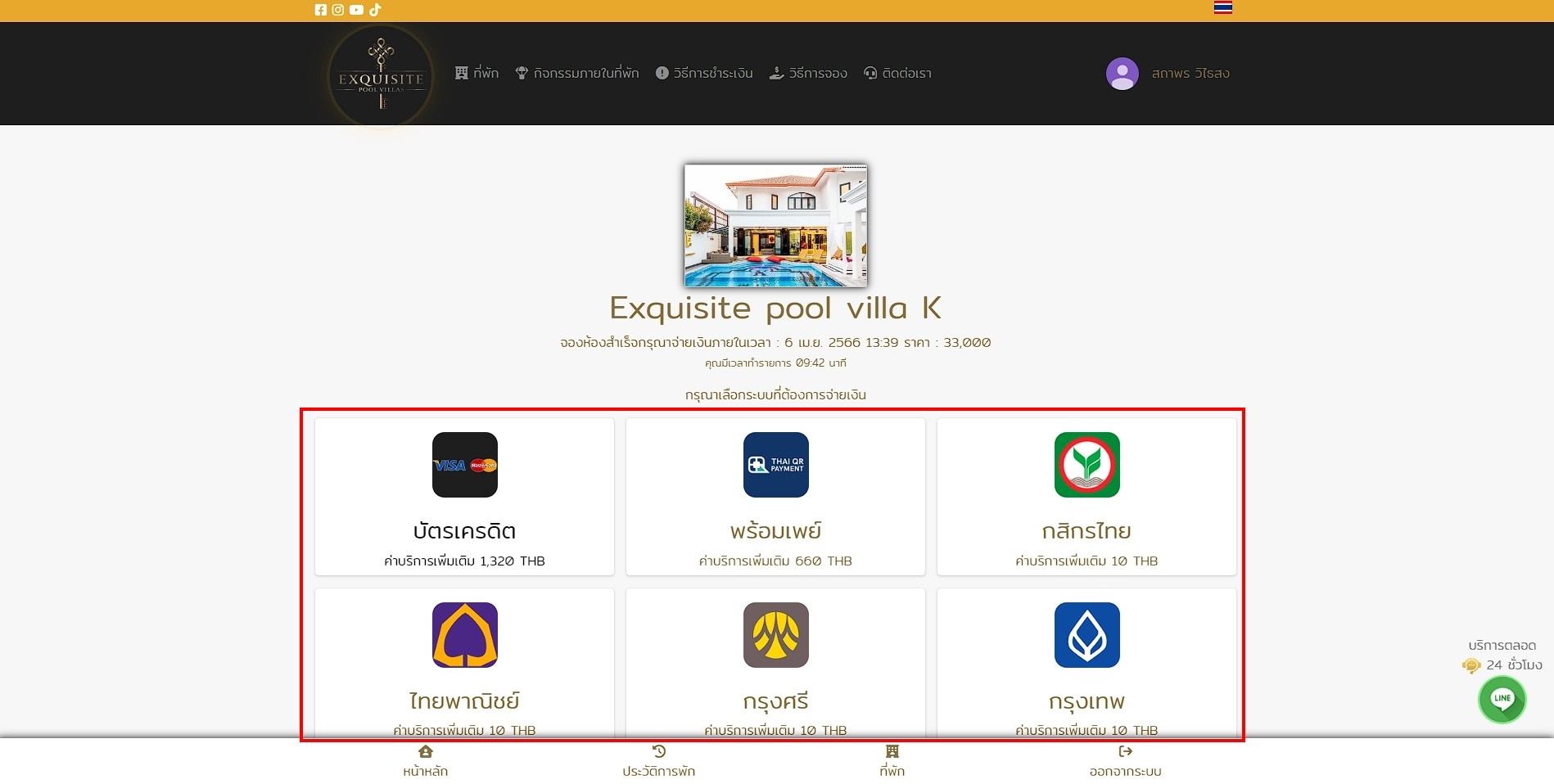
Task: Click the history clock icon in bottom bar
Action: pos(658,751)
